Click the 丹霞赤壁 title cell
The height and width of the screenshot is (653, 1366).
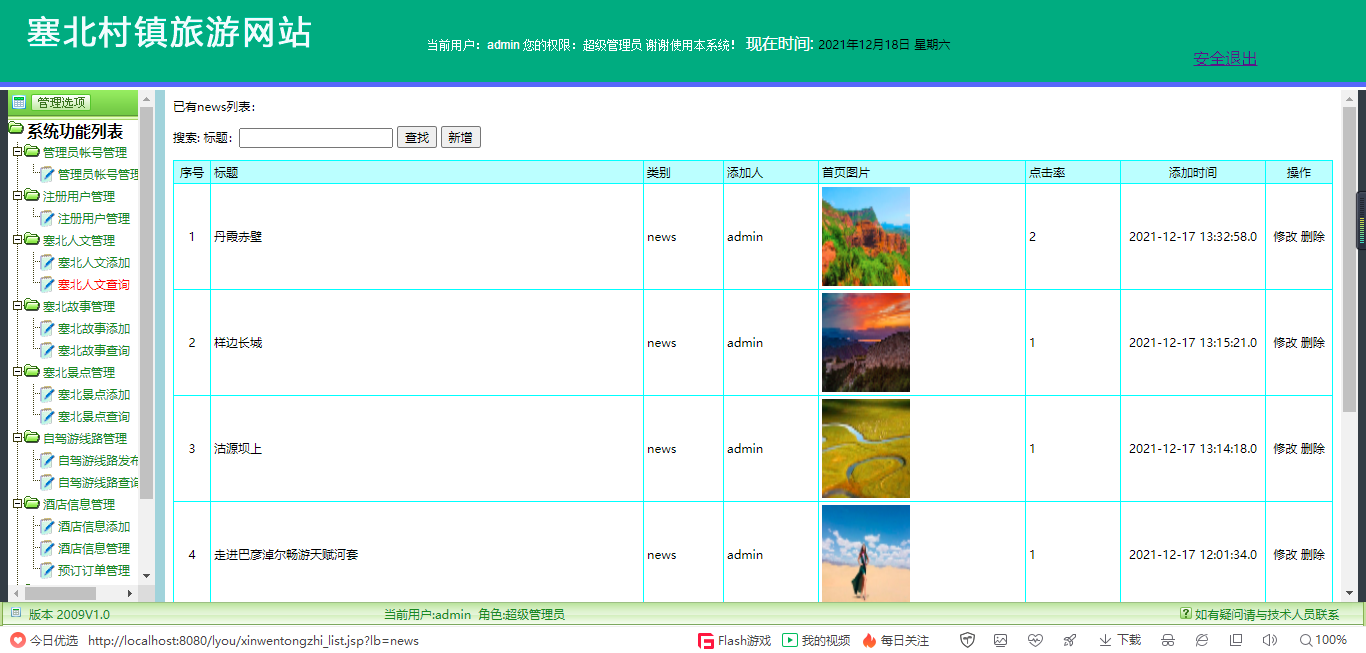pyautogui.click(x=427, y=237)
